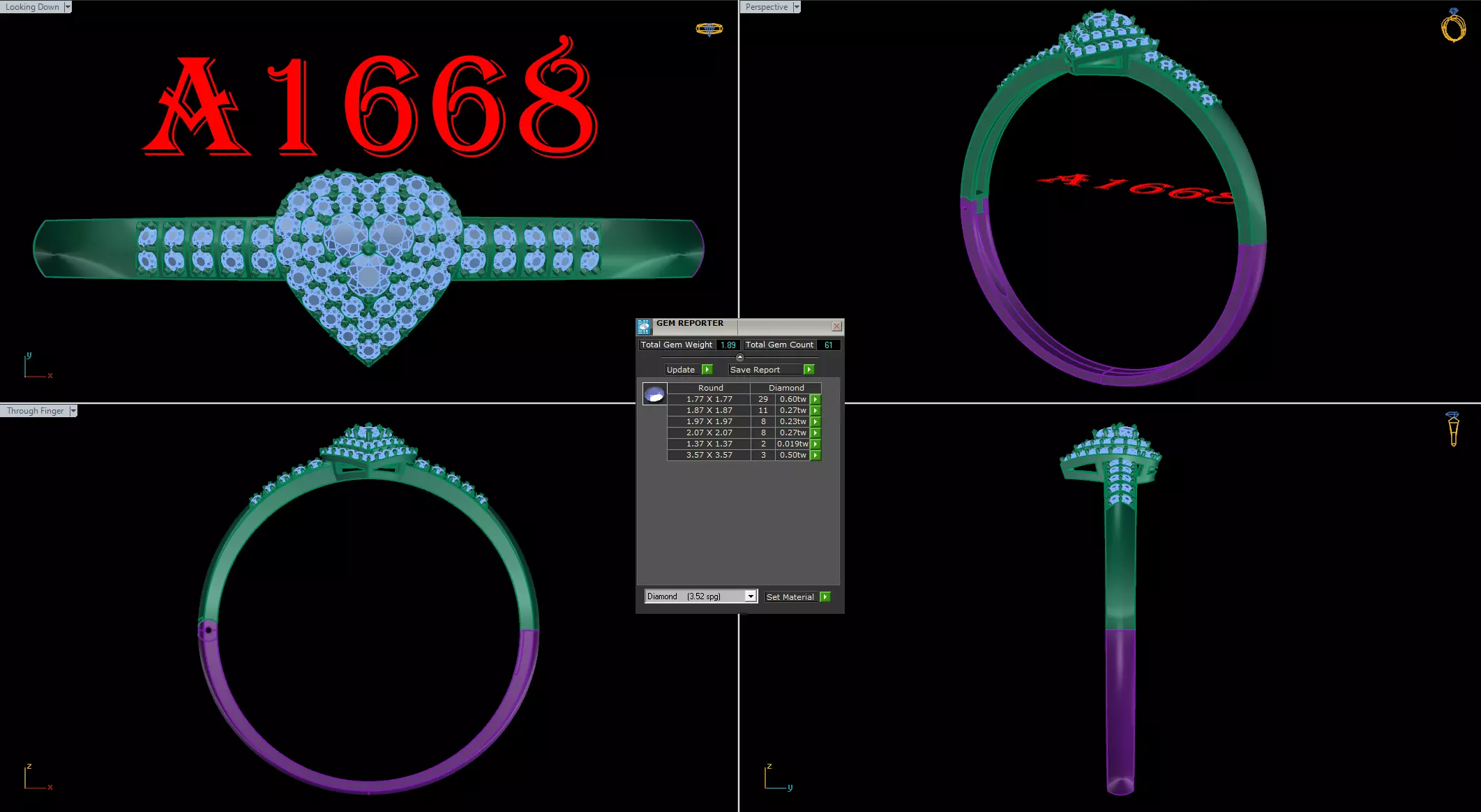The height and width of the screenshot is (812, 1481).
Task: Open the Looking Down viewport dropdown arrow
Action: tap(68, 7)
